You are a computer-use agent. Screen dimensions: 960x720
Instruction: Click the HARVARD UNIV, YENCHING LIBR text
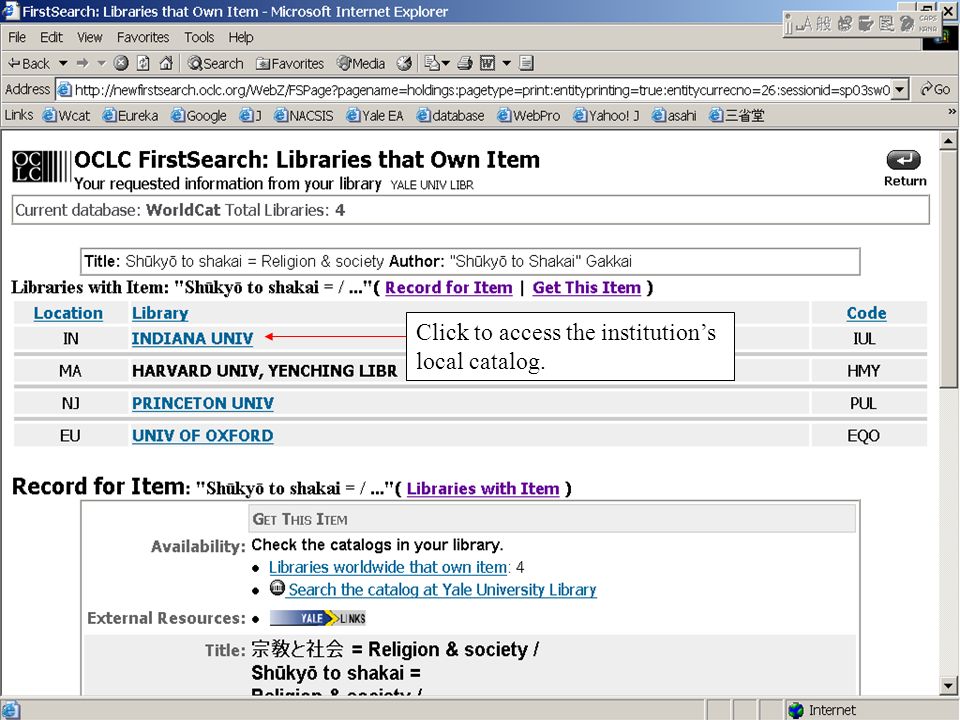(x=264, y=371)
